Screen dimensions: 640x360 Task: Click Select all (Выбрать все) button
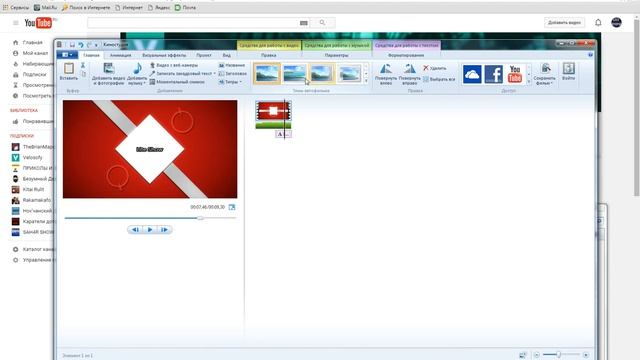pos(439,79)
